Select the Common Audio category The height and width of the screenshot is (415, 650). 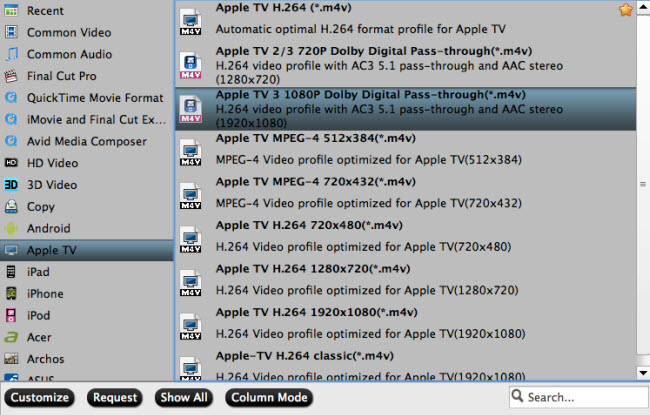coord(87,54)
